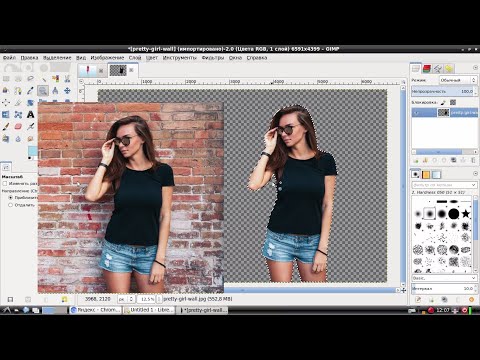This screenshot has width=480, height=360.
Task: Select the Paths tool
Action: point(18,91)
